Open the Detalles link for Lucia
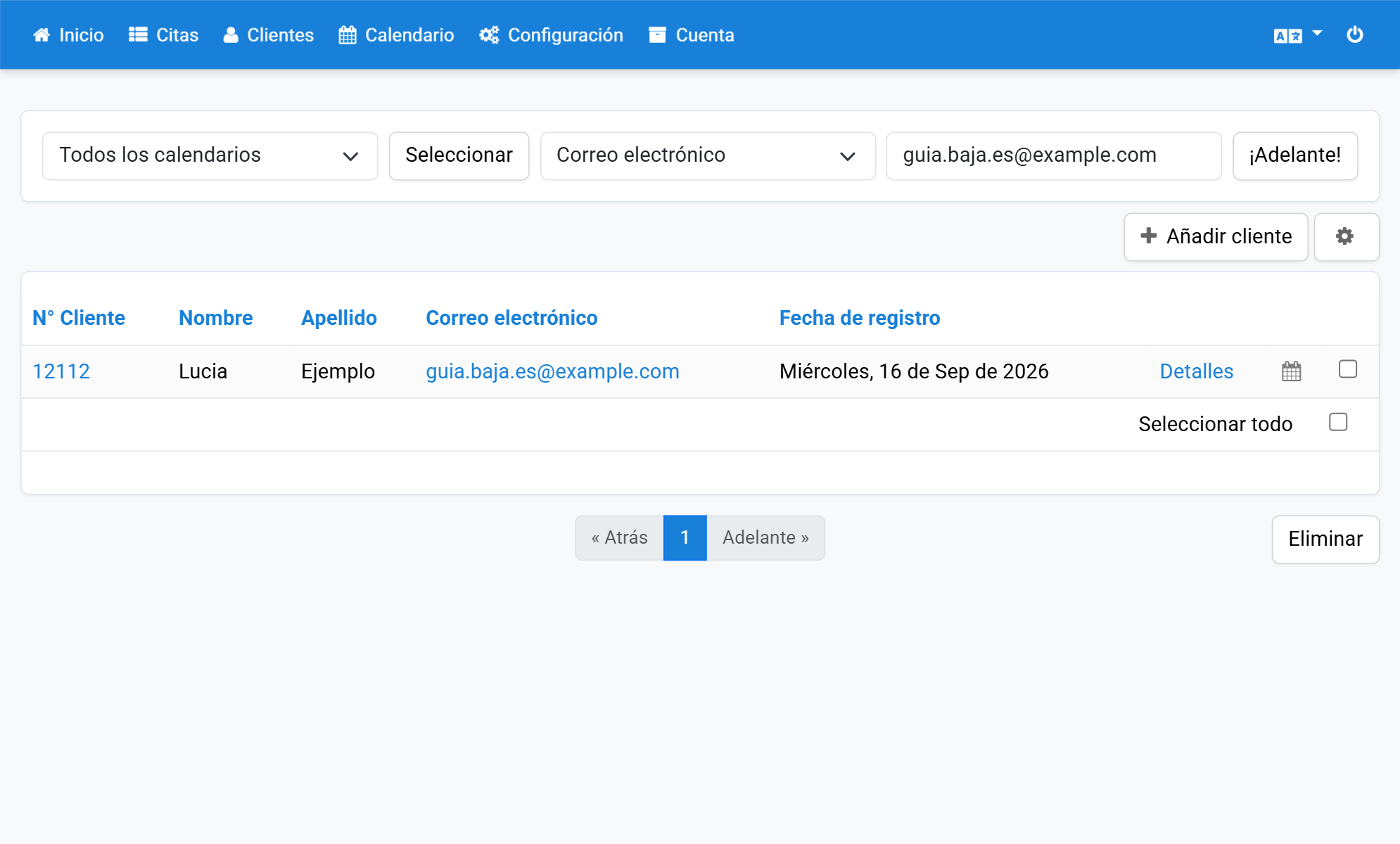Screen dimensions: 1400x844 [1196, 371]
